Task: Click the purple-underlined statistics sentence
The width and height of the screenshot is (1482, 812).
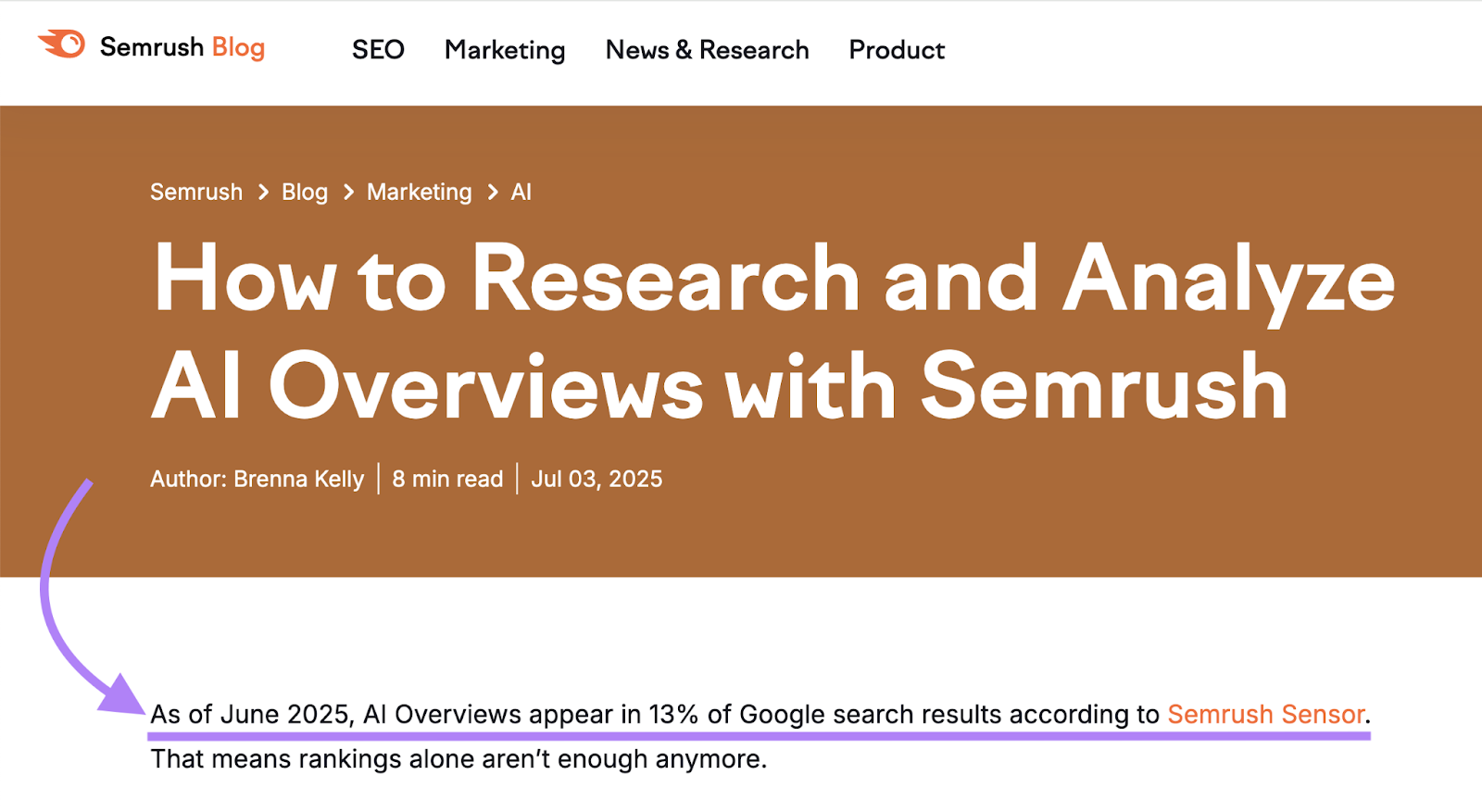Action: (648, 714)
